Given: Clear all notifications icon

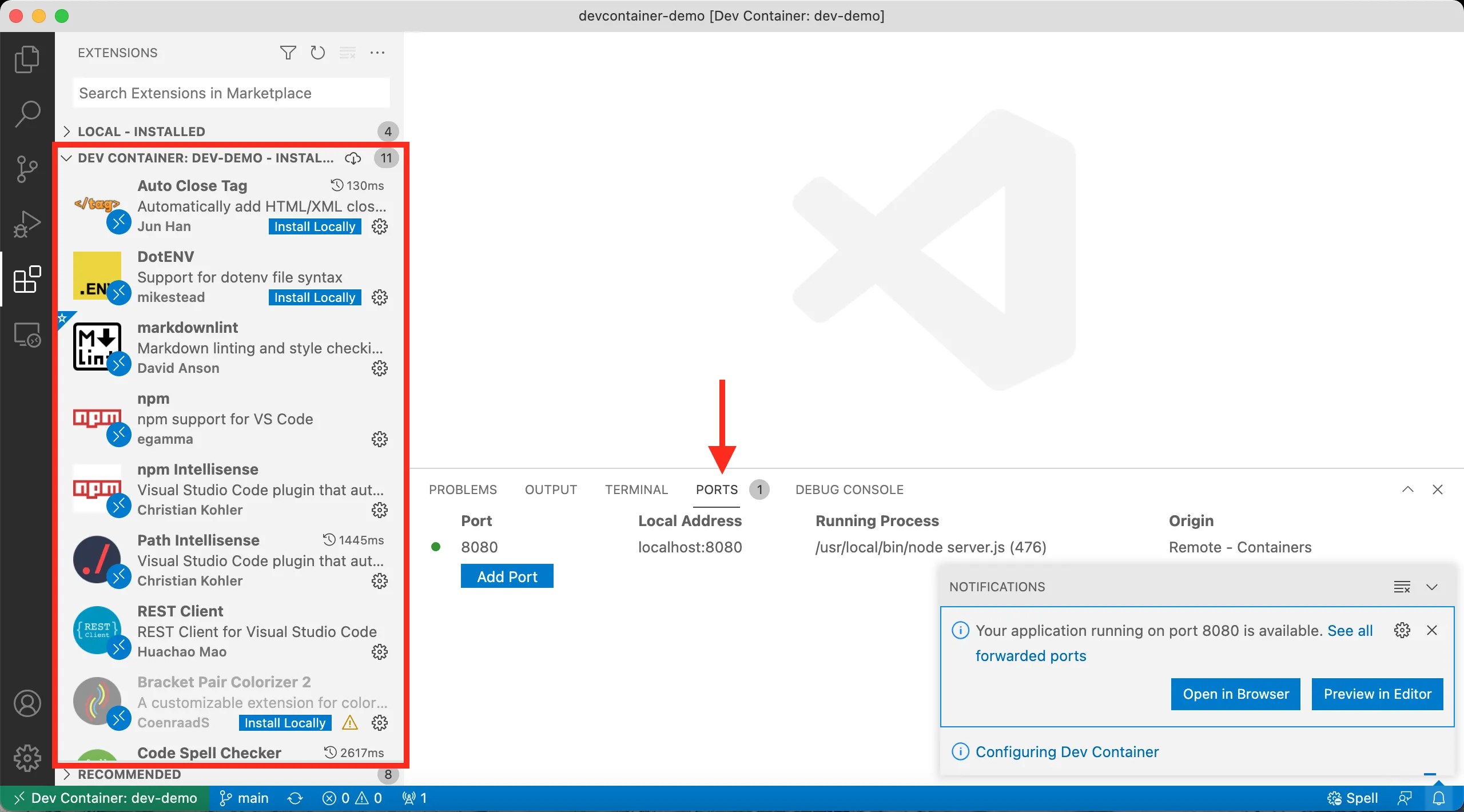Looking at the screenshot, I should pyautogui.click(x=1402, y=587).
